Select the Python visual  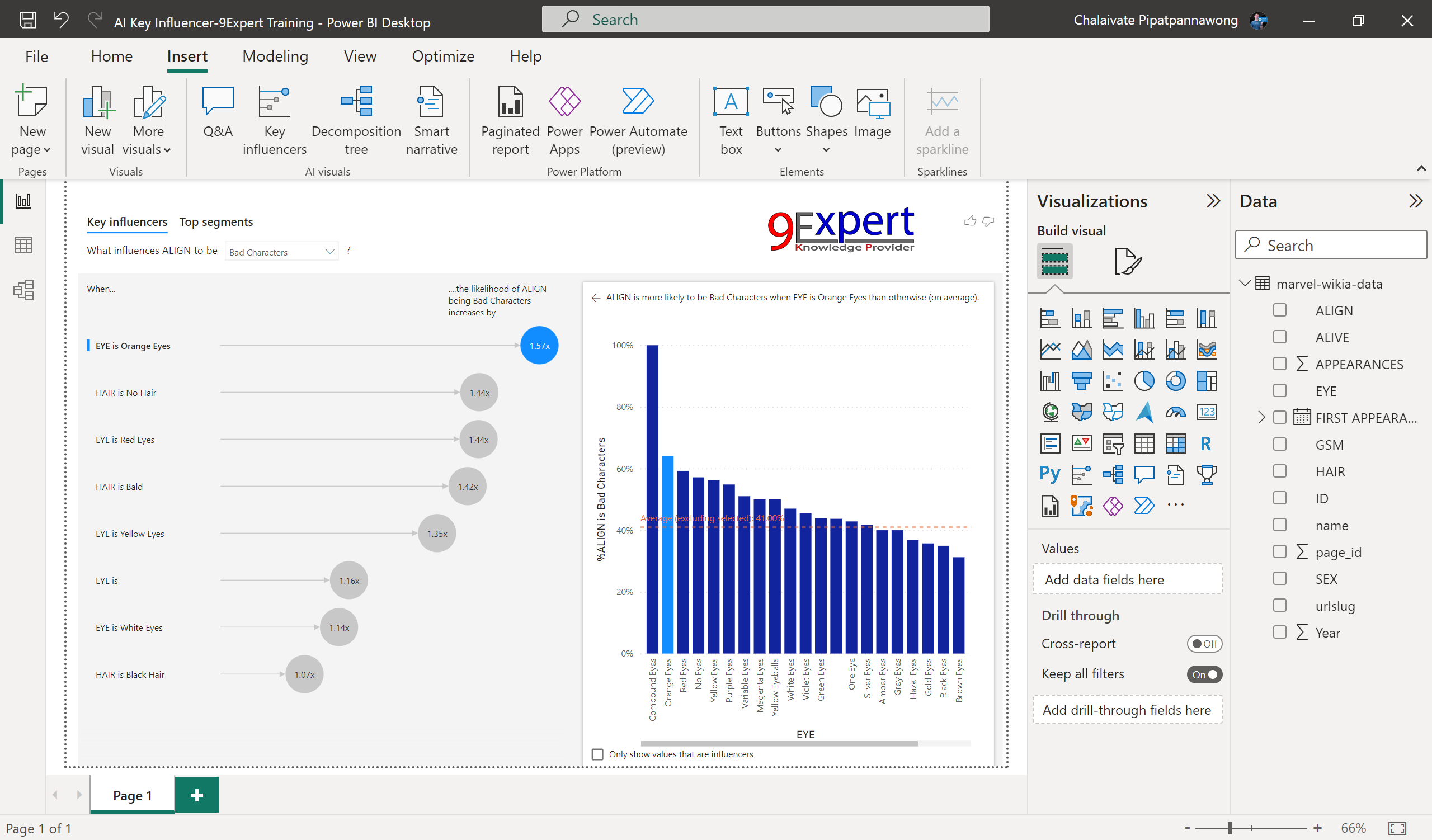[x=1050, y=474]
